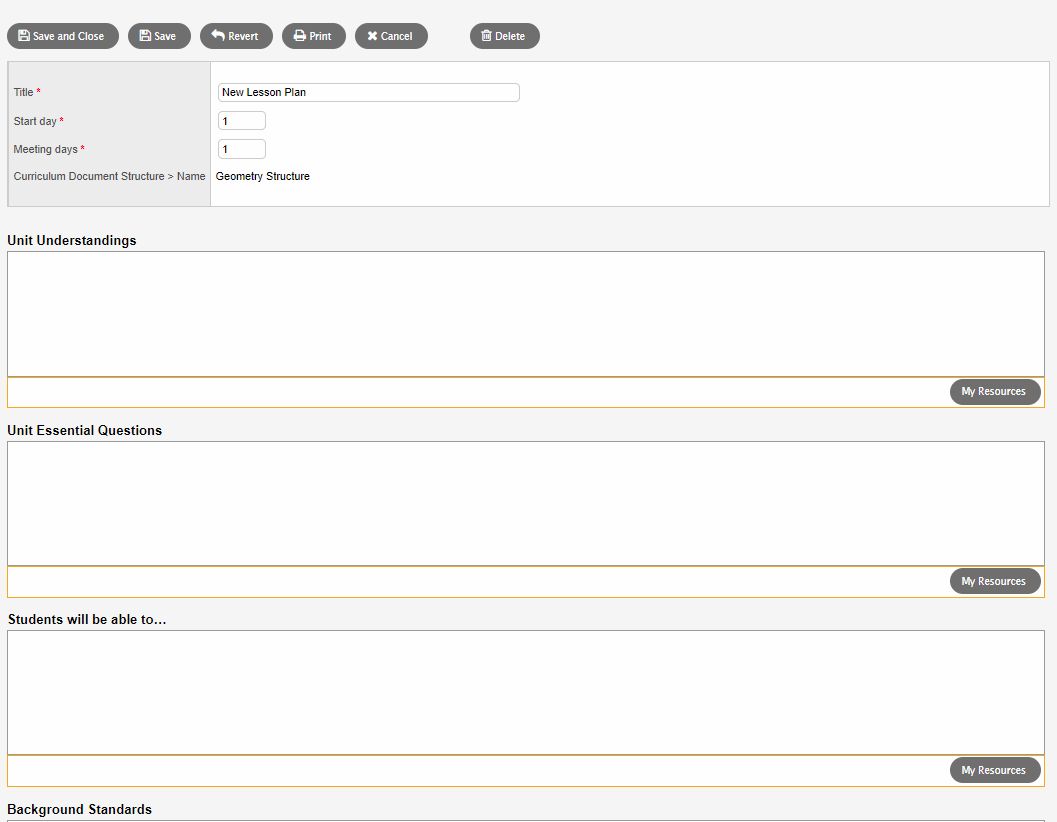
Task: Click inside the Unit Understandings text area
Action: 525,313
